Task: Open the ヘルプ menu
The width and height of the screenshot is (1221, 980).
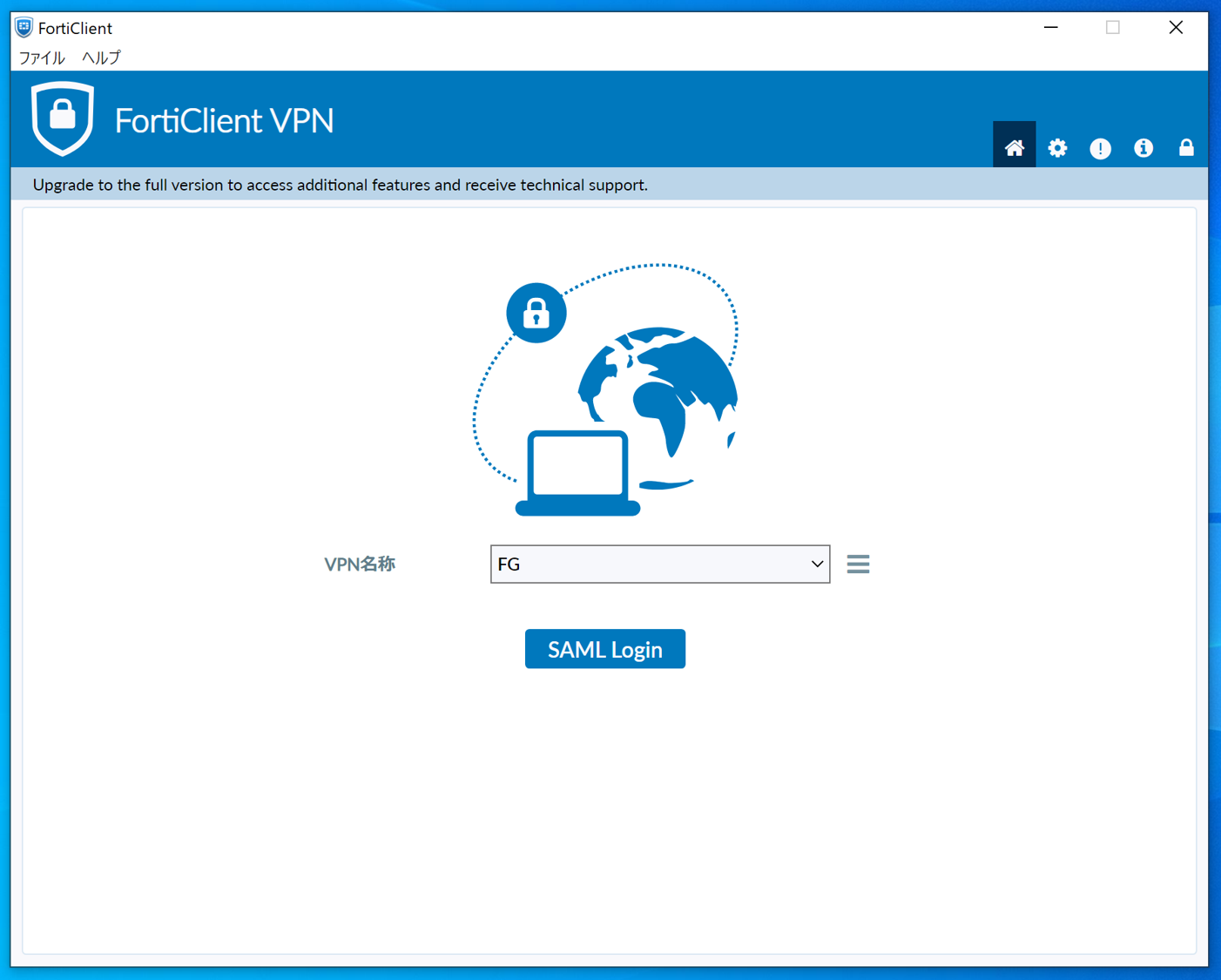Action: (101, 57)
